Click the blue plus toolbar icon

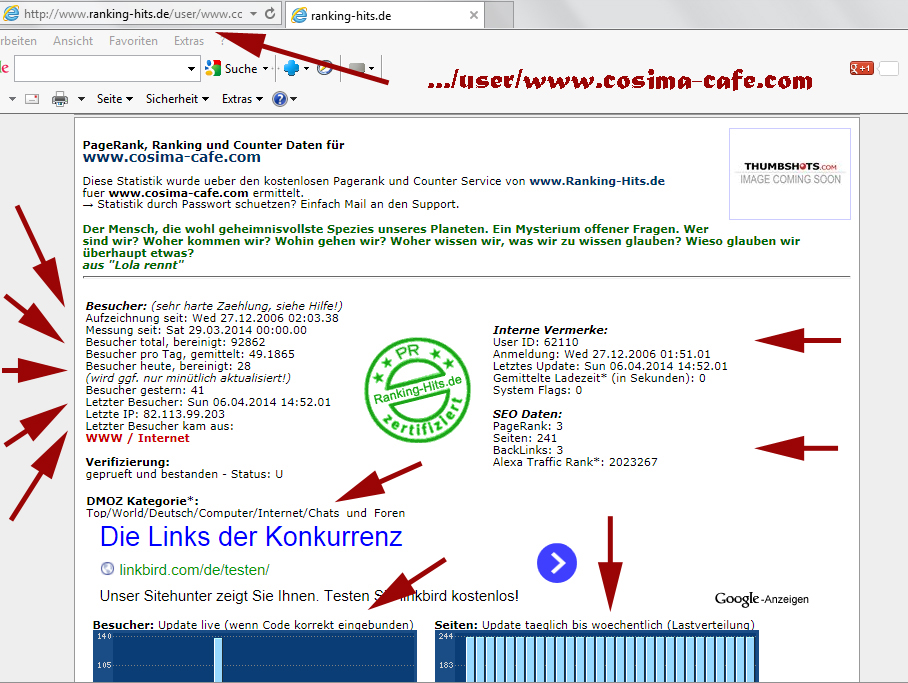[x=291, y=68]
